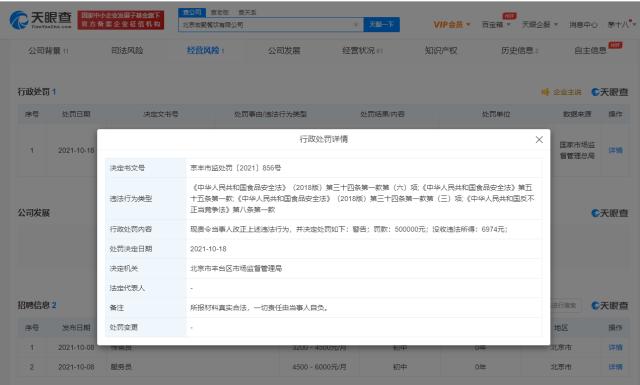Click the penalty text mentioning 500000元
Viewport: 640px width, 385px height.
[349, 229]
